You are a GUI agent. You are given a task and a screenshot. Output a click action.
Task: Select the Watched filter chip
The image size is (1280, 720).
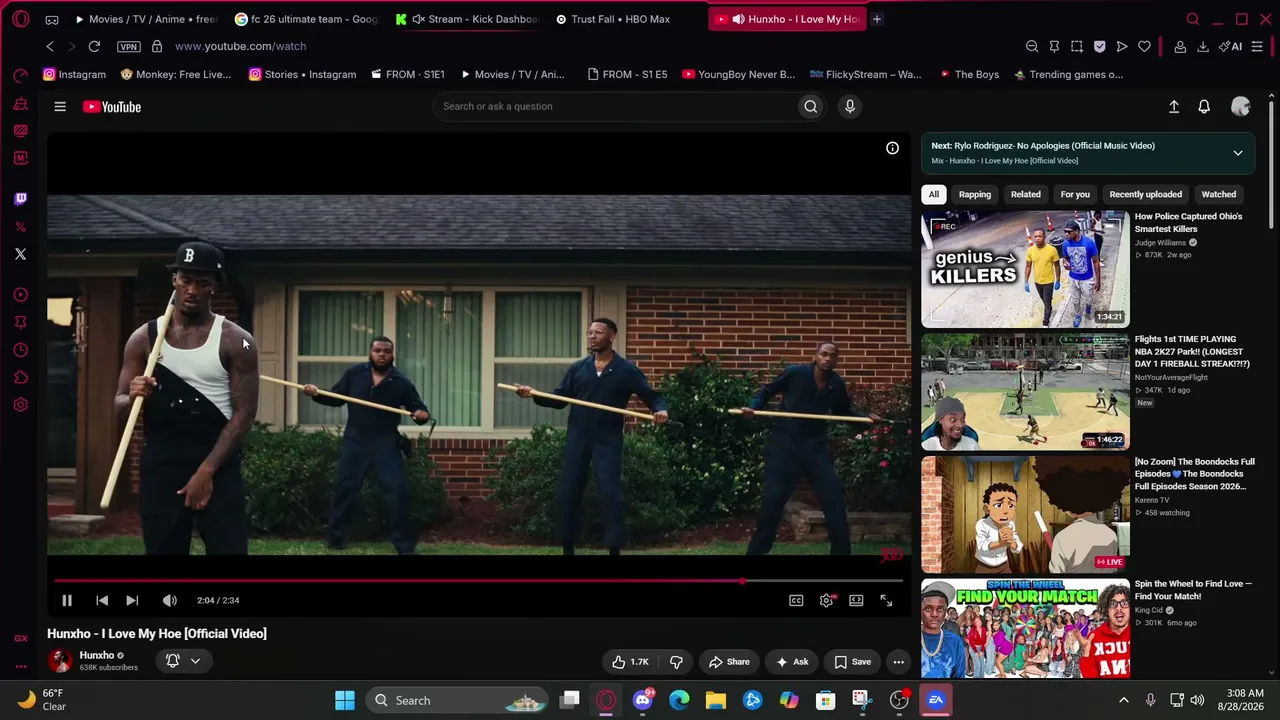coord(1219,194)
